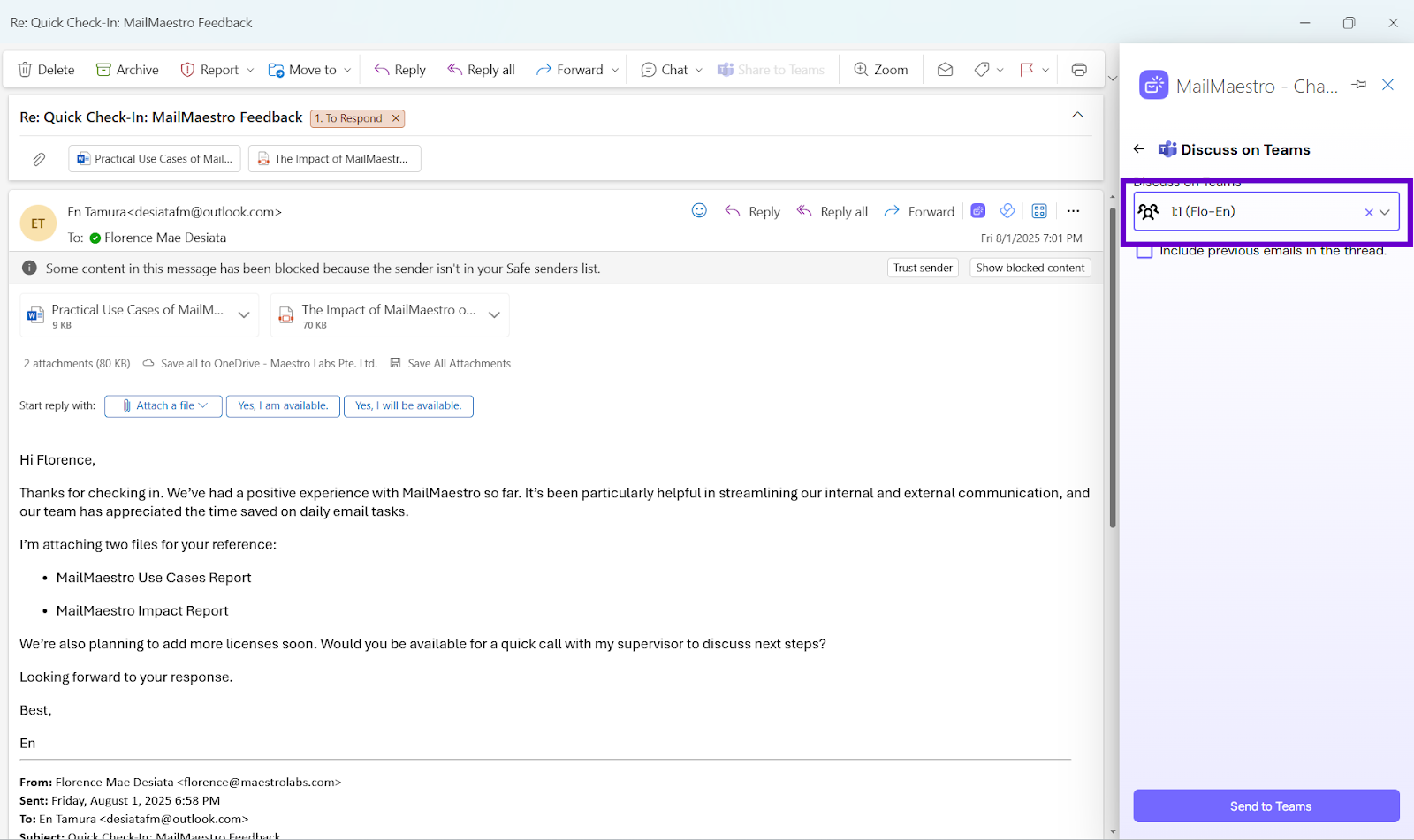The height and width of the screenshot is (840, 1414).
Task: Click the paperclip attachments icon
Action: [39, 159]
